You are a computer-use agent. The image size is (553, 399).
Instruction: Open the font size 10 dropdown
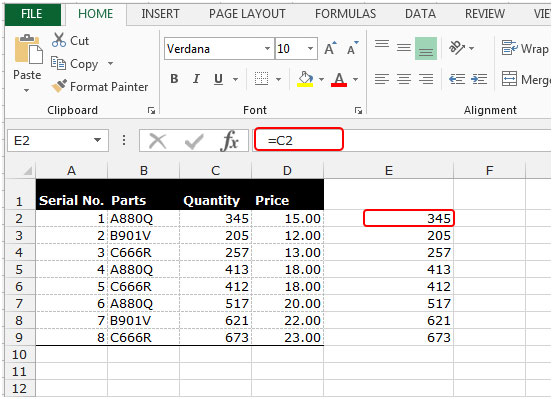(x=310, y=48)
